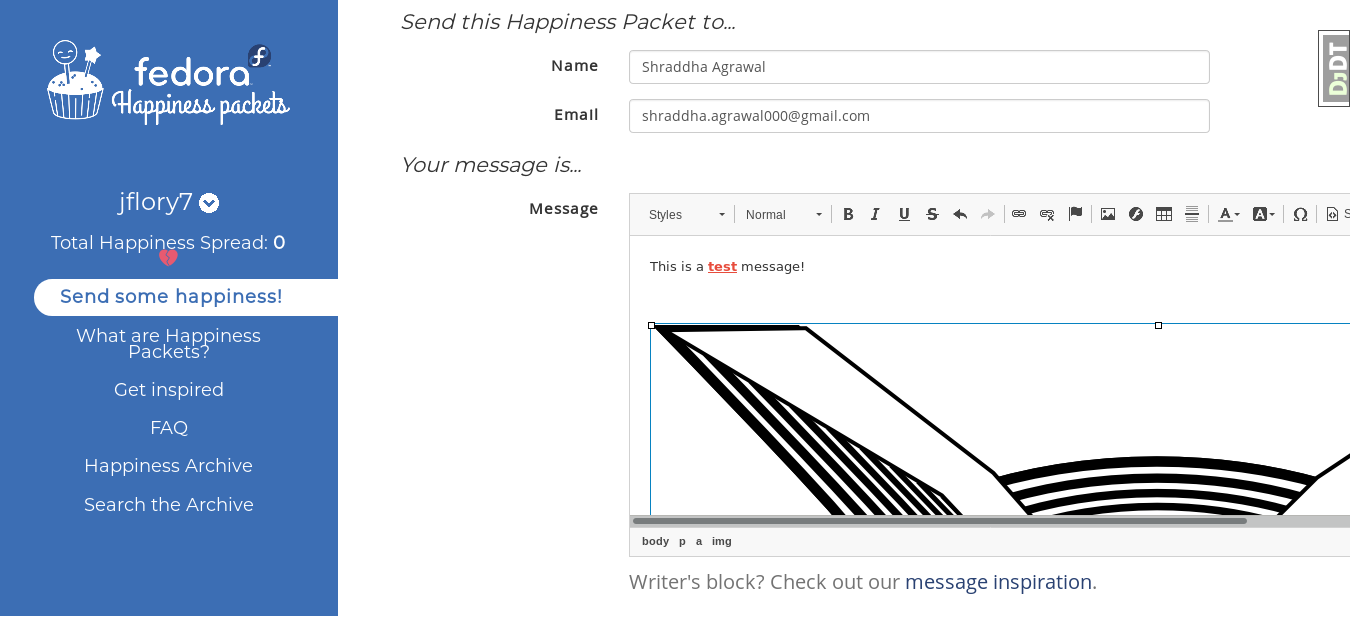Insert an anchor with the flag icon
Image resolution: width=1350 pixels, height=628 pixels.
tap(1075, 214)
